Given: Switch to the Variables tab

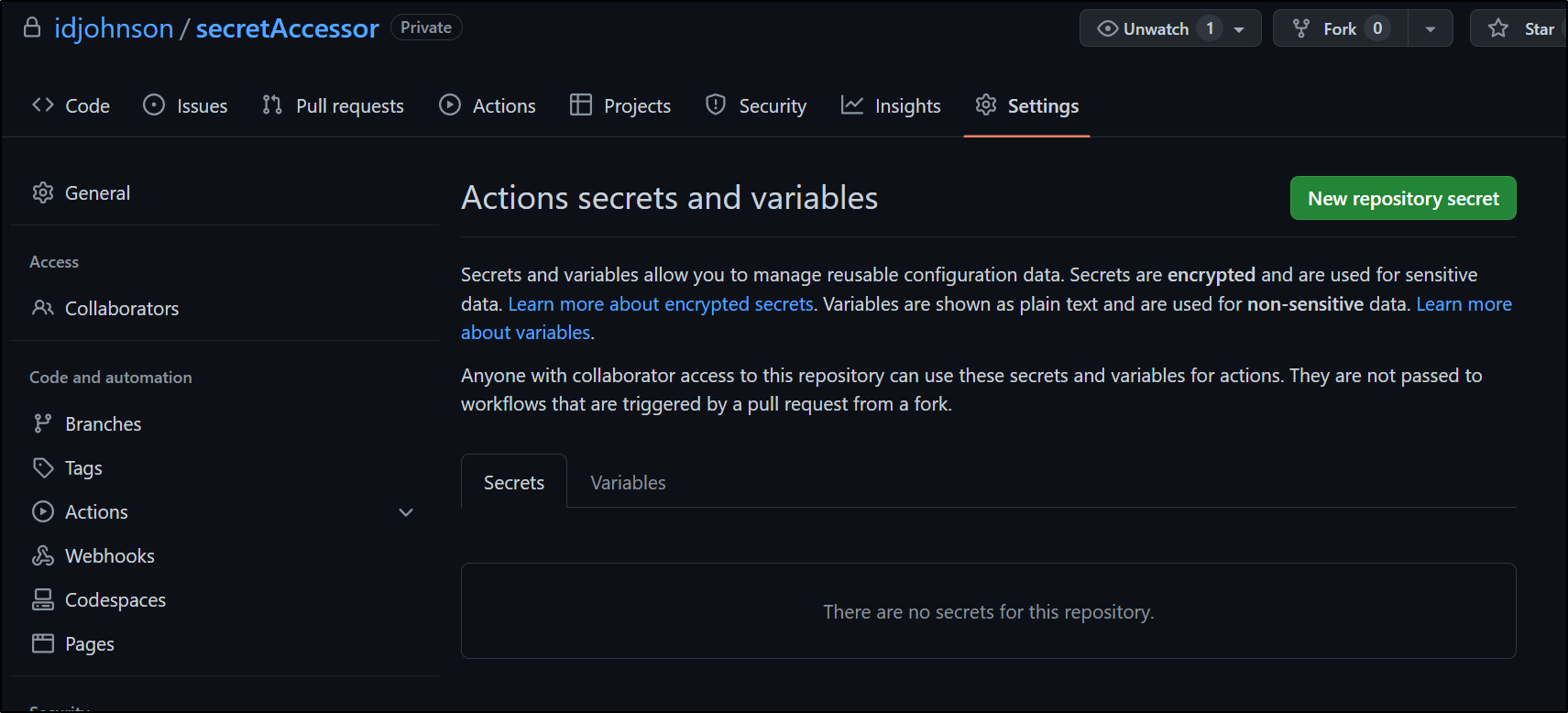Looking at the screenshot, I should (628, 482).
